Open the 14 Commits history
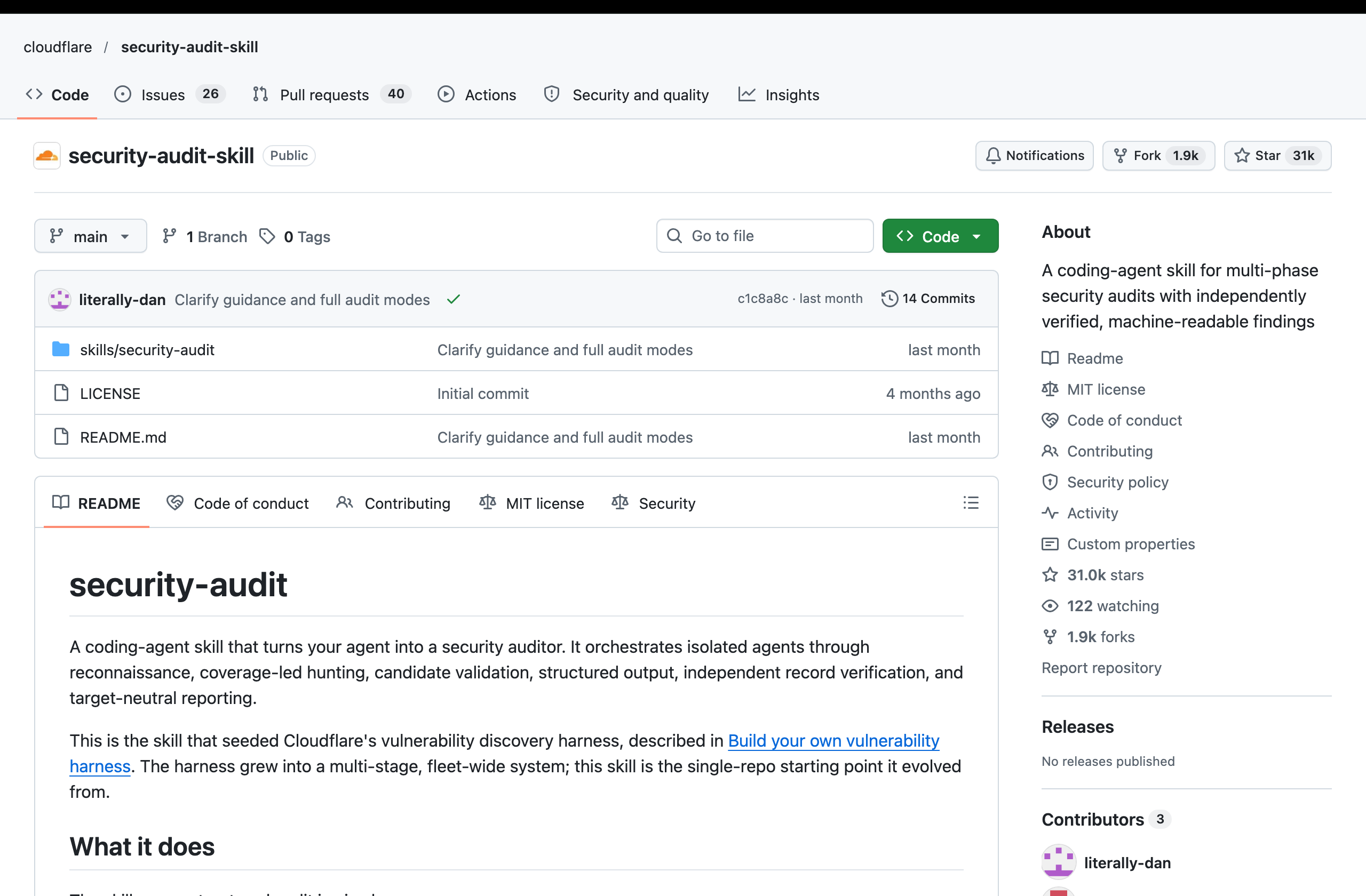The height and width of the screenshot is (896, 1366). point(928,298)
